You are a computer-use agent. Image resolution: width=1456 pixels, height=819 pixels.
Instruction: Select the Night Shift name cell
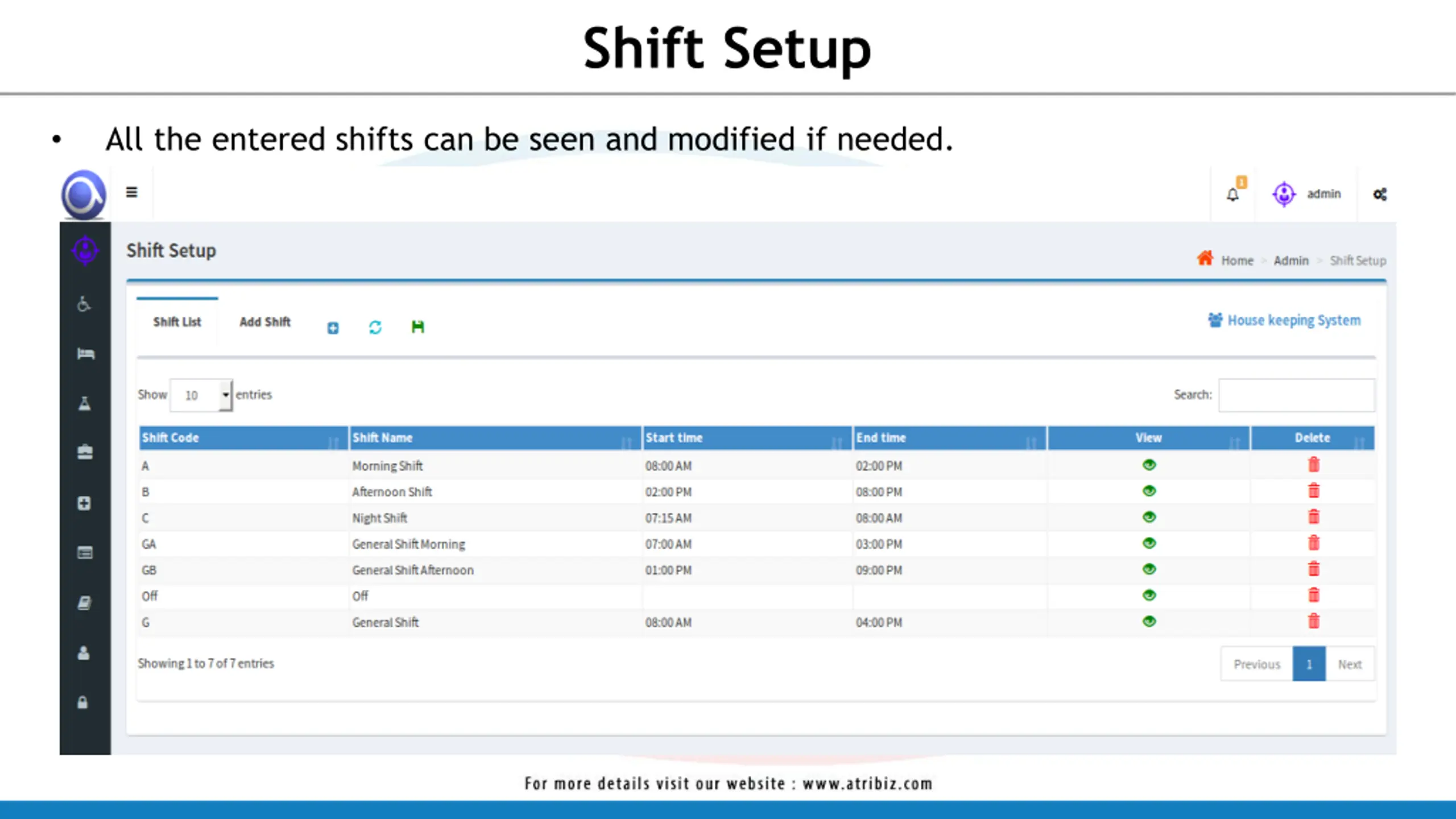pos(495,518)
